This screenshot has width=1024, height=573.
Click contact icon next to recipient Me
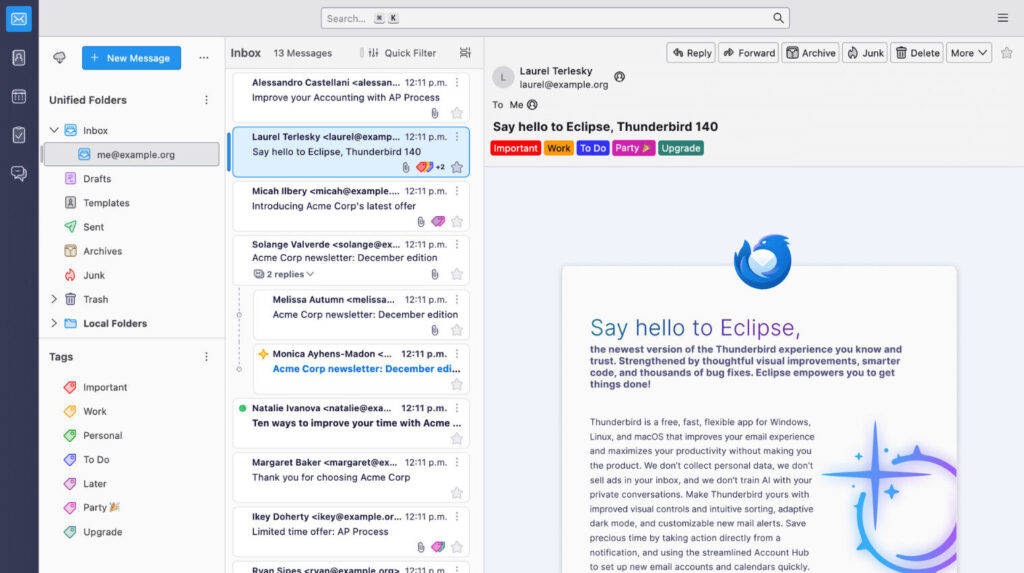(532, 105)
